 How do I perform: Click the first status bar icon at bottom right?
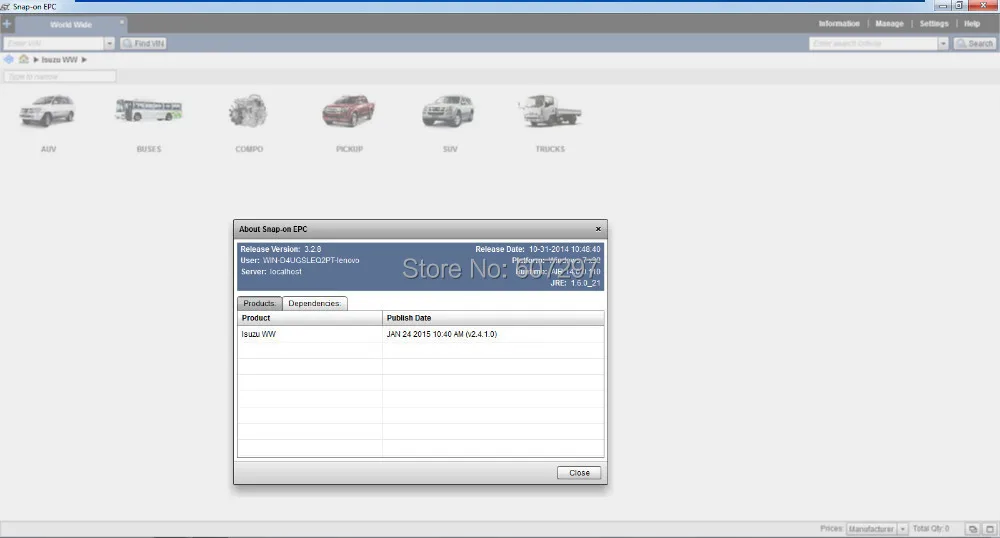point(973,529)
